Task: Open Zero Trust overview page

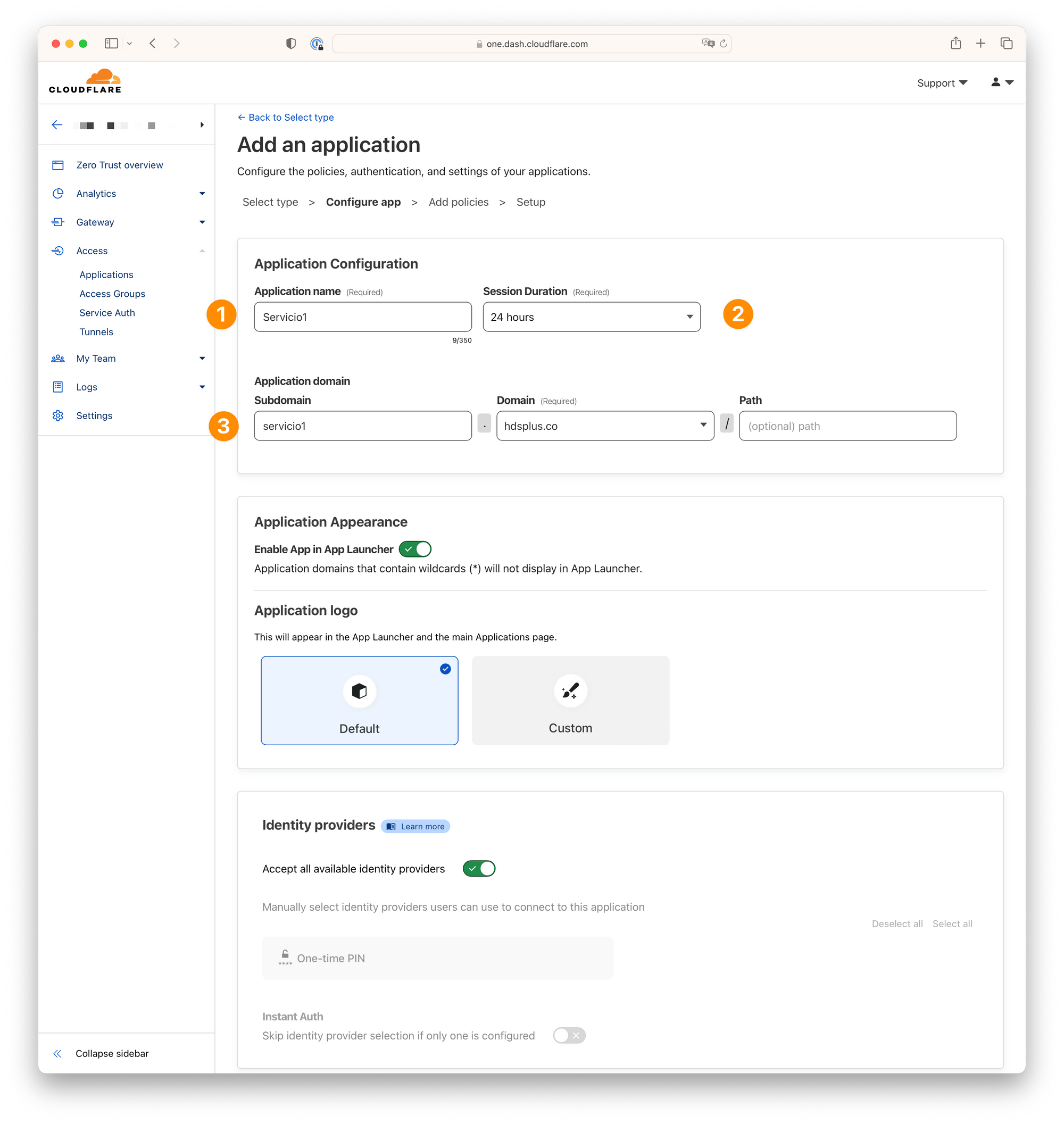Action: (x=120, y=165)
